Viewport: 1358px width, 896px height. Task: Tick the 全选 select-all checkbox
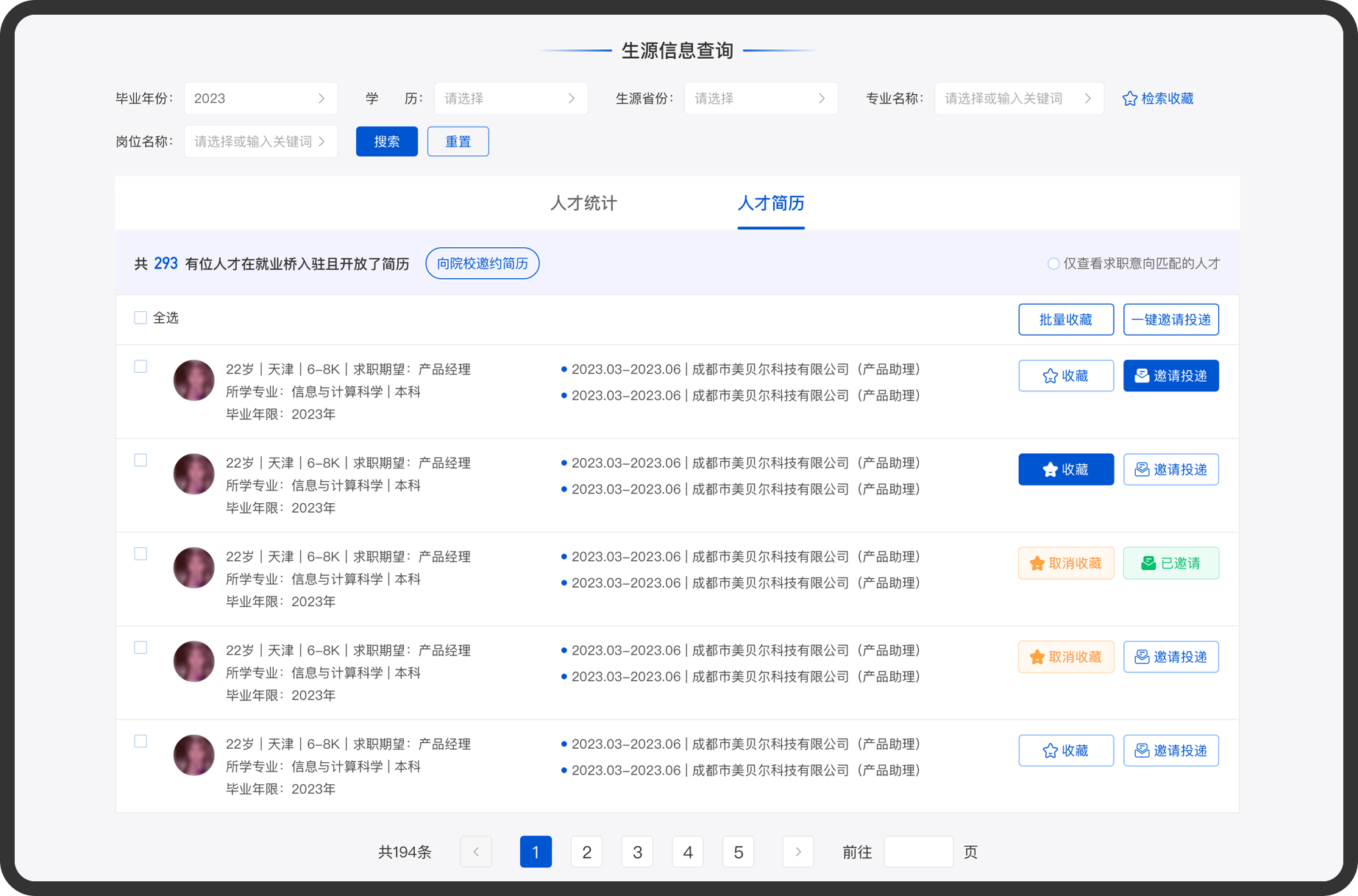(x=141, y=318)
